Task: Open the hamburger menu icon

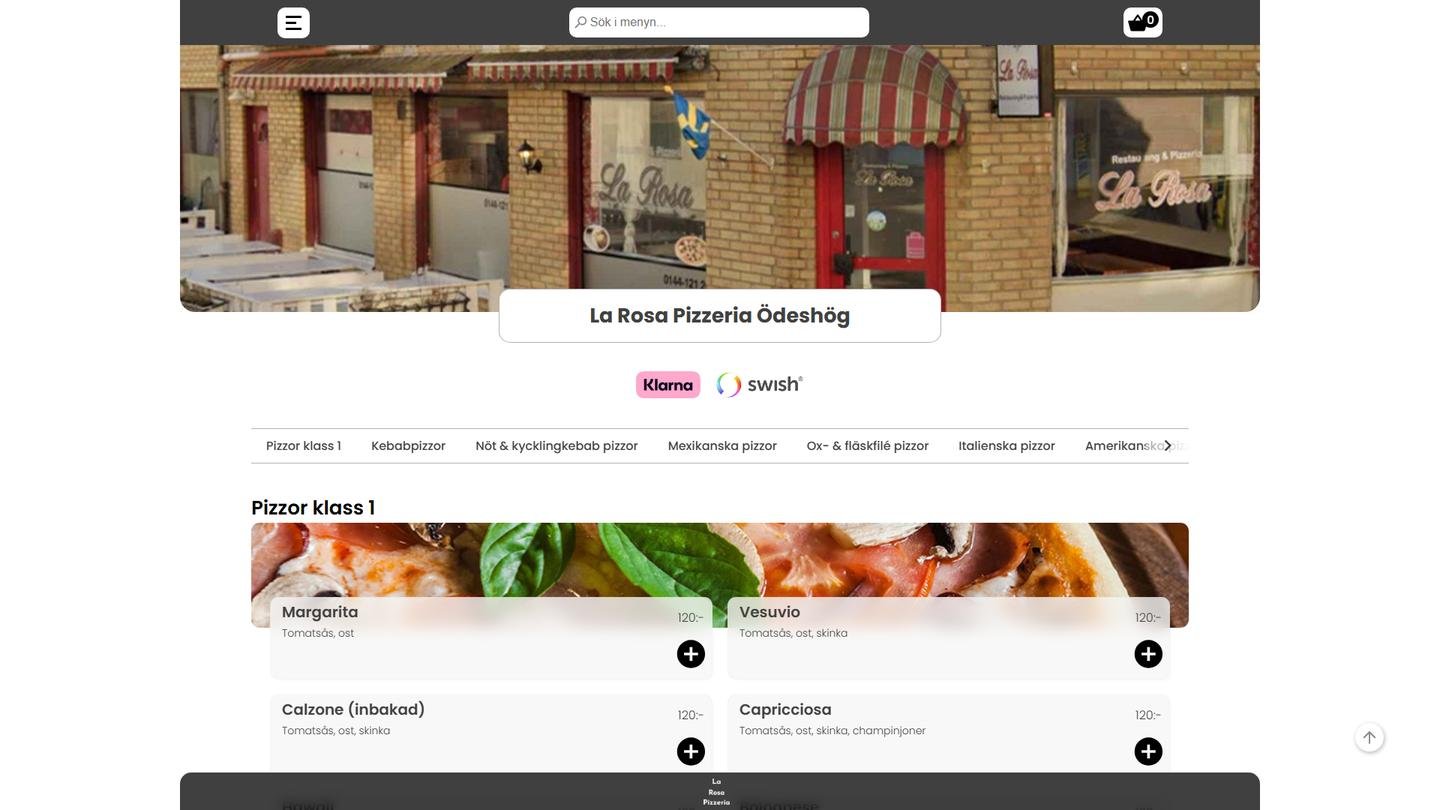Action: coord(293,23)
